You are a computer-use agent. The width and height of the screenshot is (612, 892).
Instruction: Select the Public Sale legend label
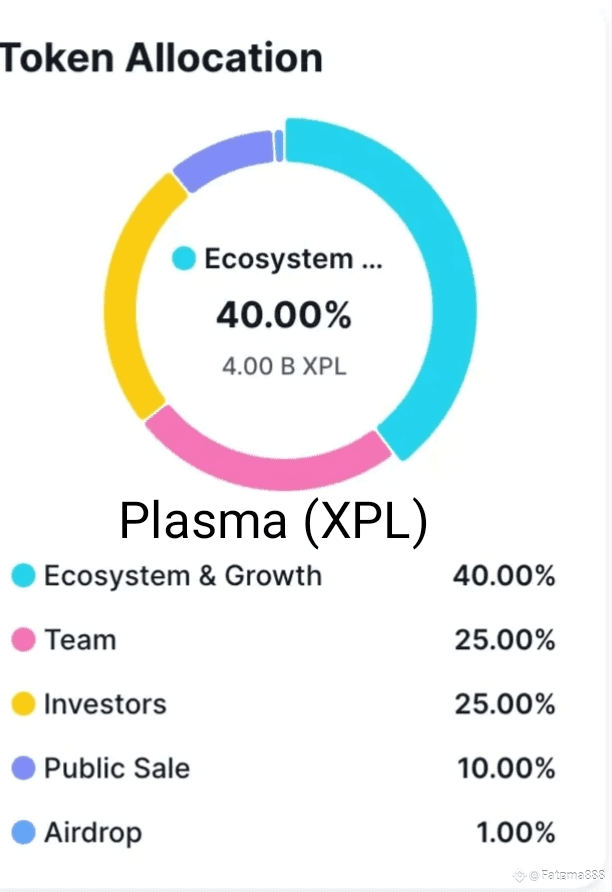(x=117, y=768)
